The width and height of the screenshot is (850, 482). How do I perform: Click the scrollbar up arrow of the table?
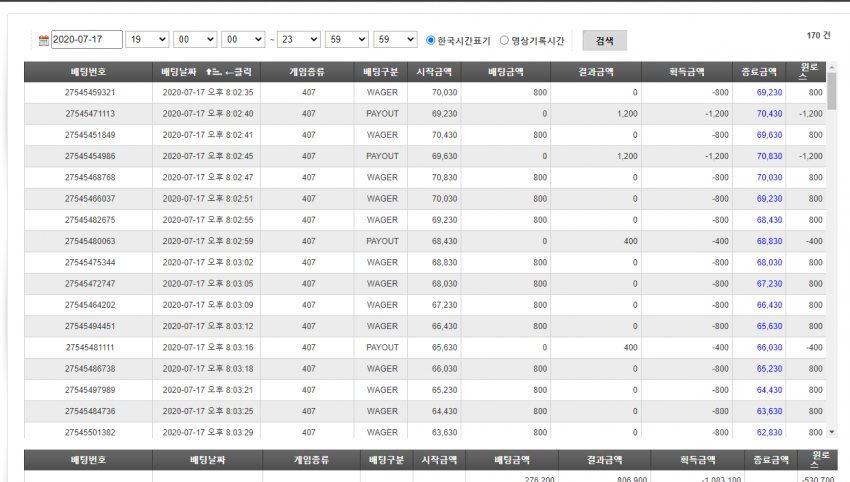[x=832, y=66]
